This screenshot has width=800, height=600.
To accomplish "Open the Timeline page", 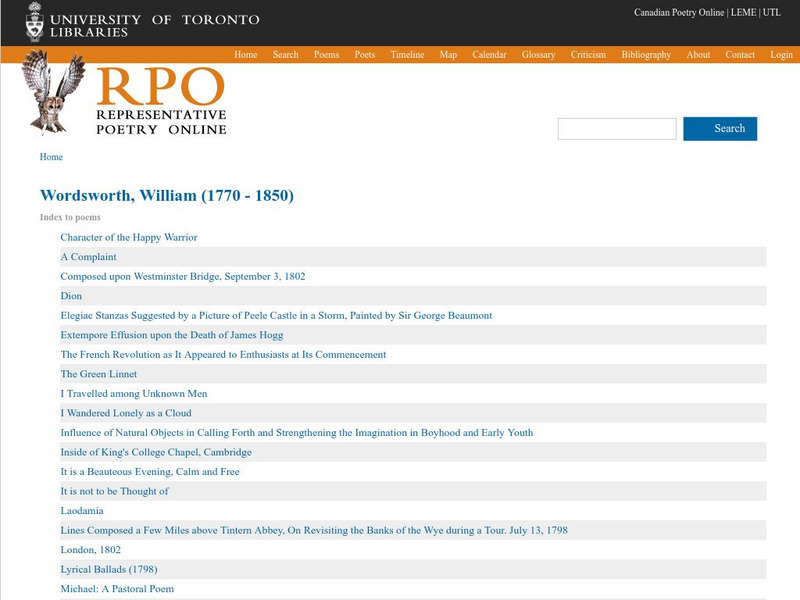I will [407, 55].
